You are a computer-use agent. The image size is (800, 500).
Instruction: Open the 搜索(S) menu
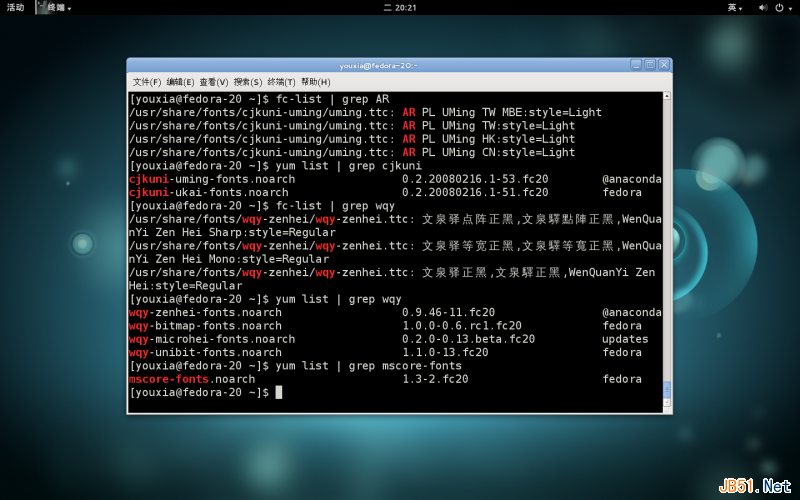[247, 82]
